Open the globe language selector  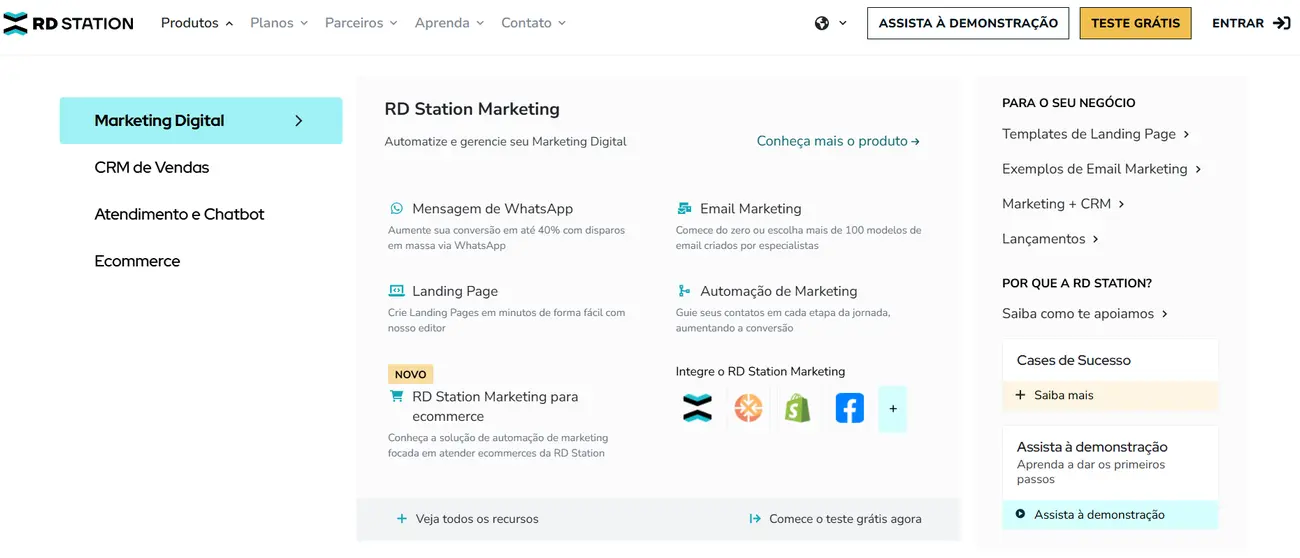(x=822, y=23)
